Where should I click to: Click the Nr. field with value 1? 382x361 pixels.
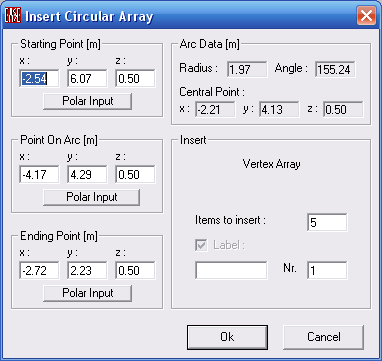(327, 270)
